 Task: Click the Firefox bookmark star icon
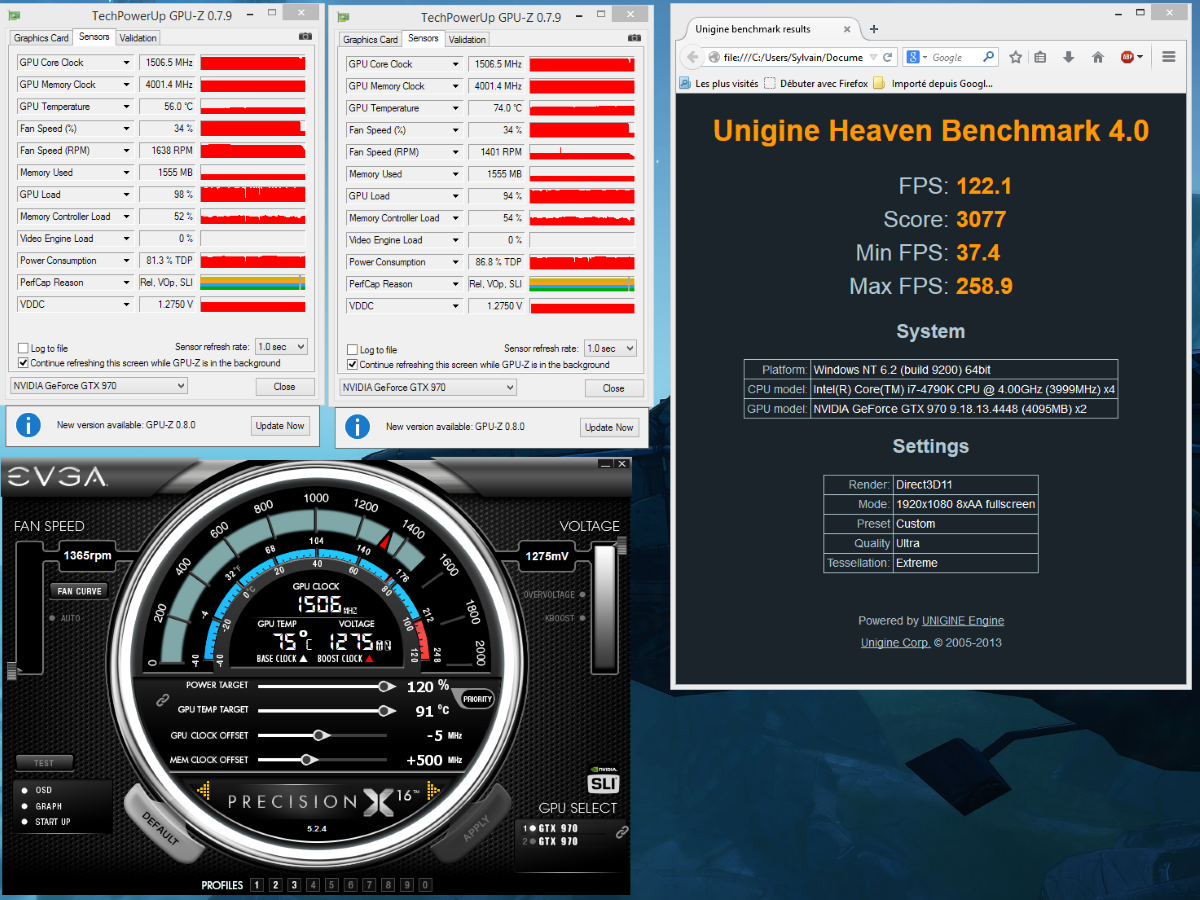click(1015, 57)
